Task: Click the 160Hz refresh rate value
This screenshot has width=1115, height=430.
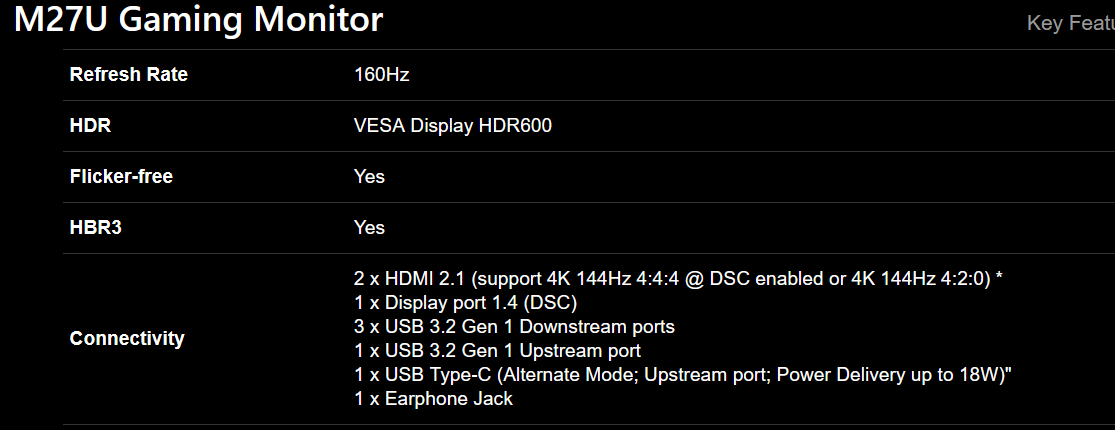Action: coord(381,75)
